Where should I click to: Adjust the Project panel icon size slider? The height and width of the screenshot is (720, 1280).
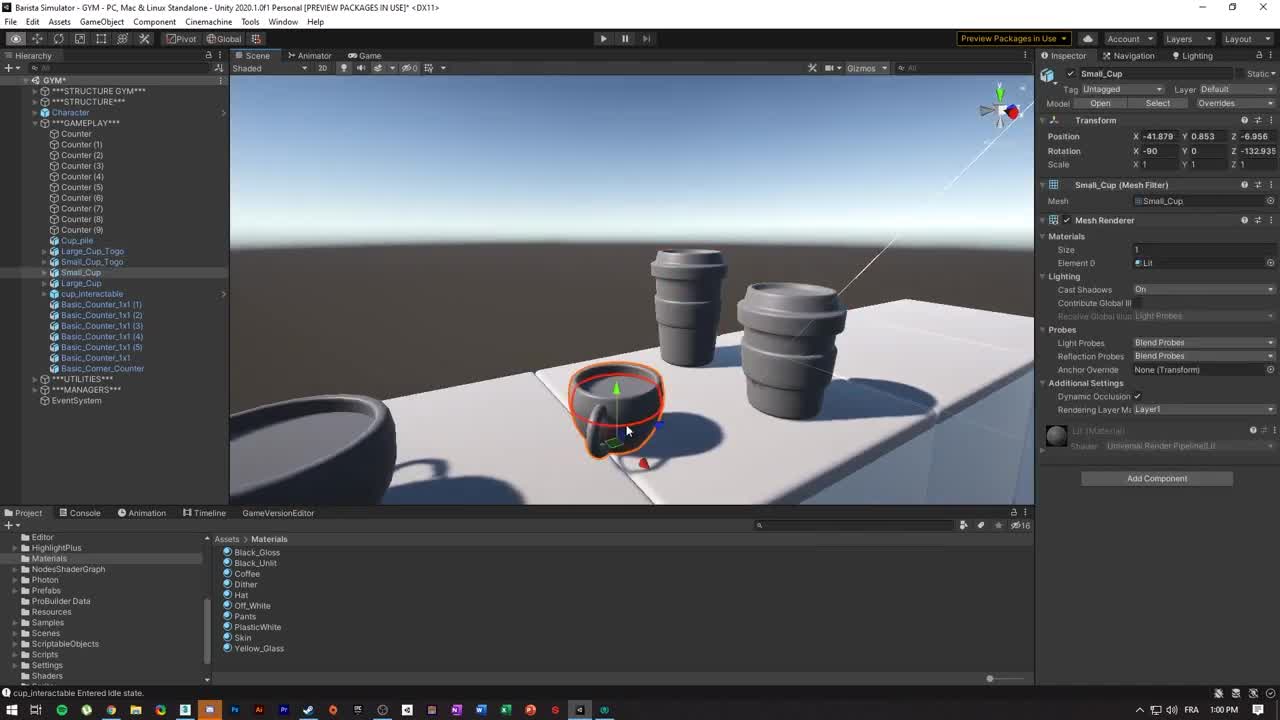(990, 679)
